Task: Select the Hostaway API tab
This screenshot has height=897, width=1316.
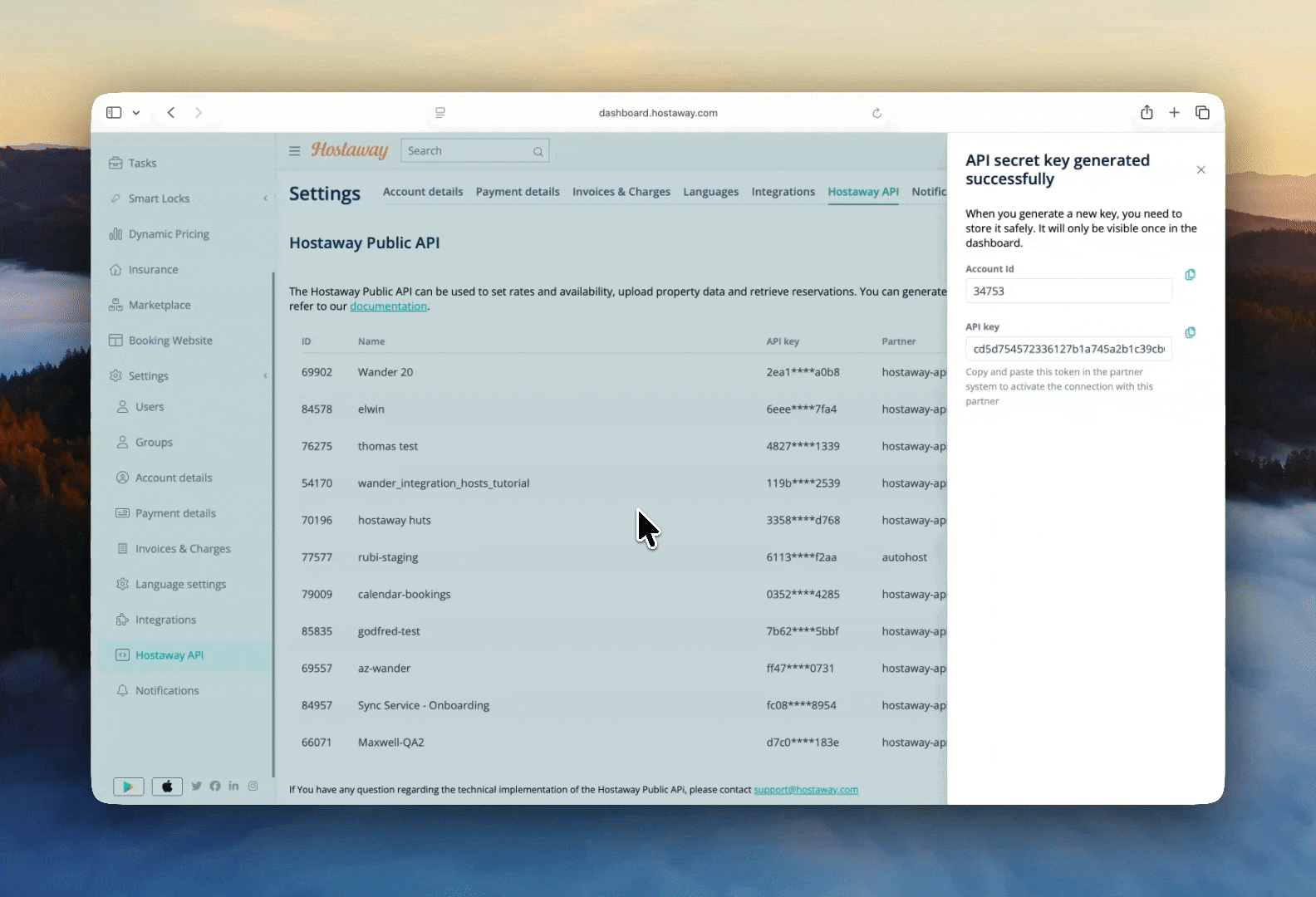Action: pos(863,192)
